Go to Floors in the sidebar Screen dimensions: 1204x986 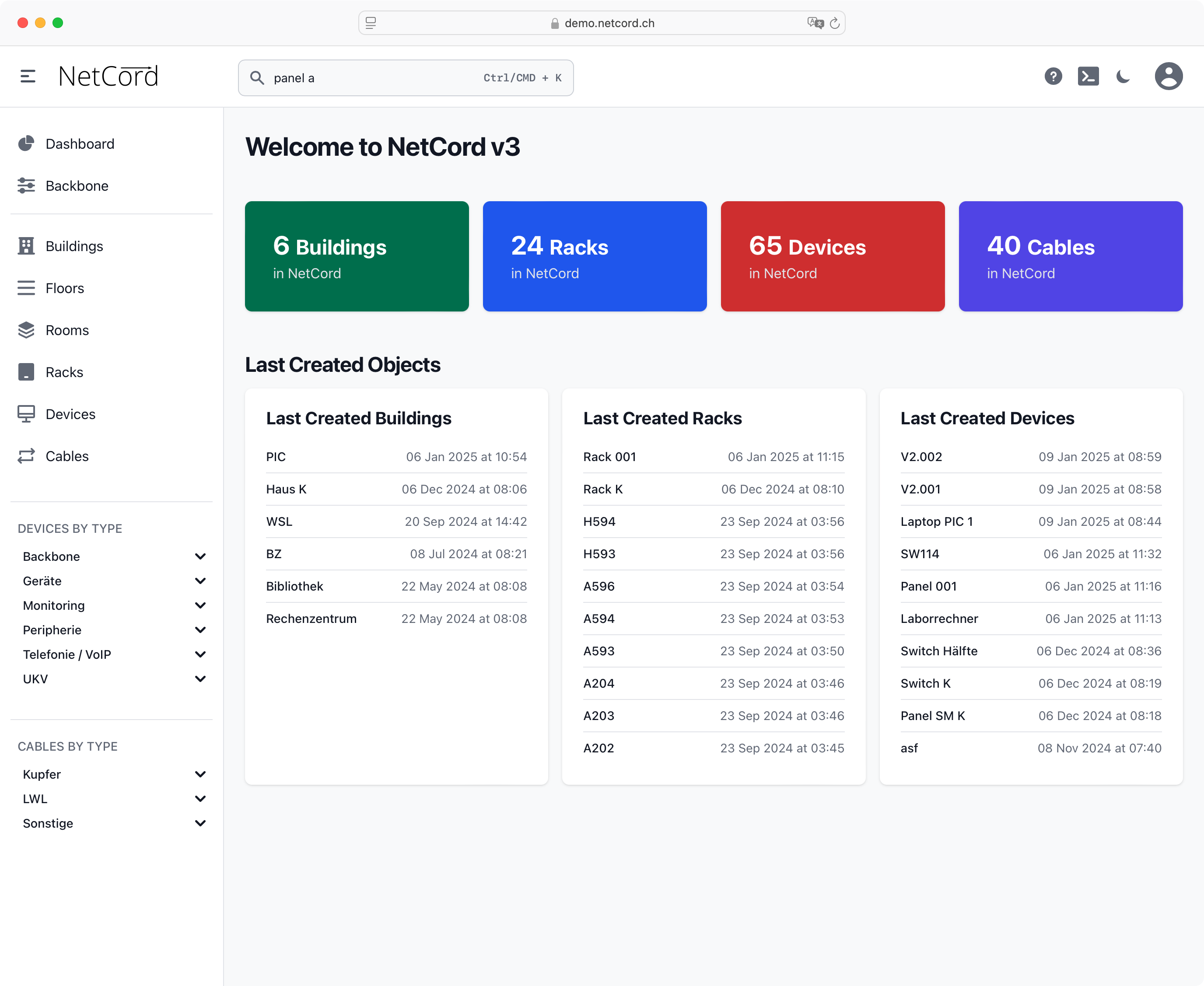[65, 288]
